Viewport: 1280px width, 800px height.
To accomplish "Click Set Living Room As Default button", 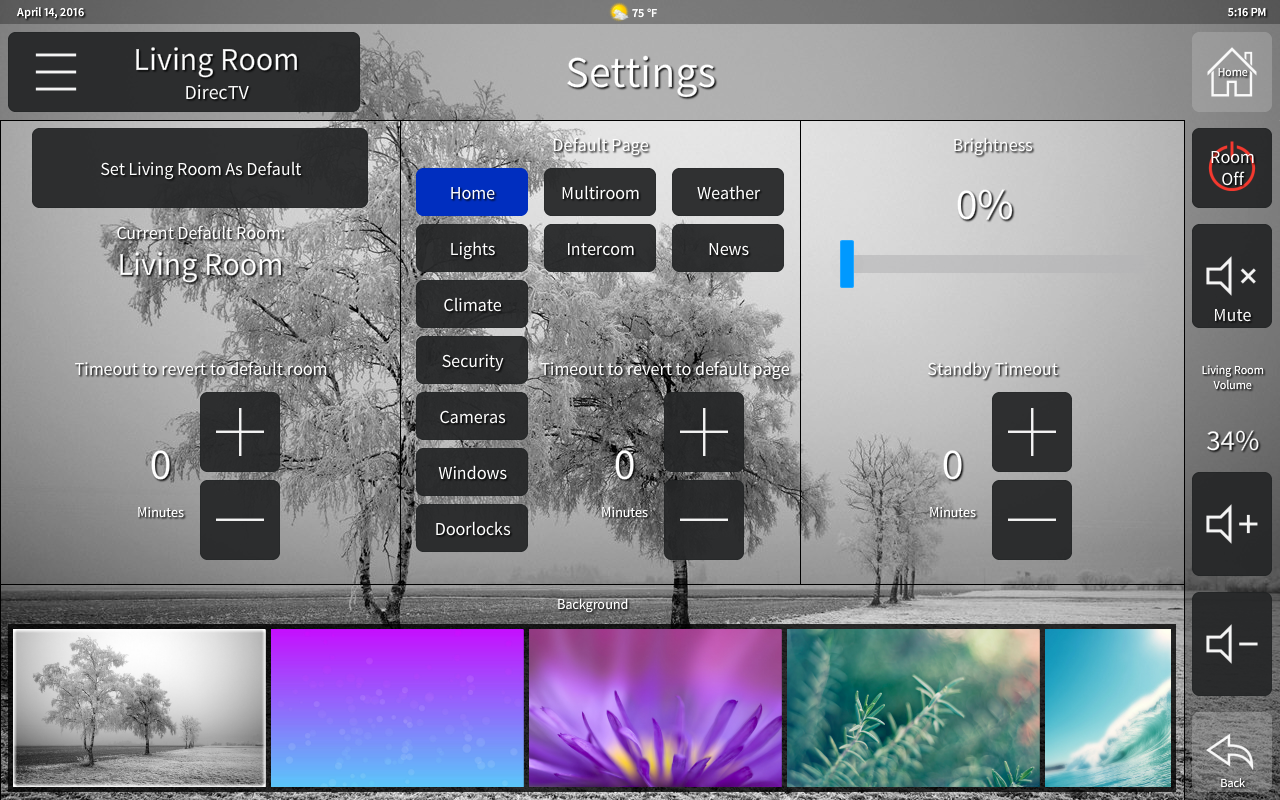I will point(200,169).
